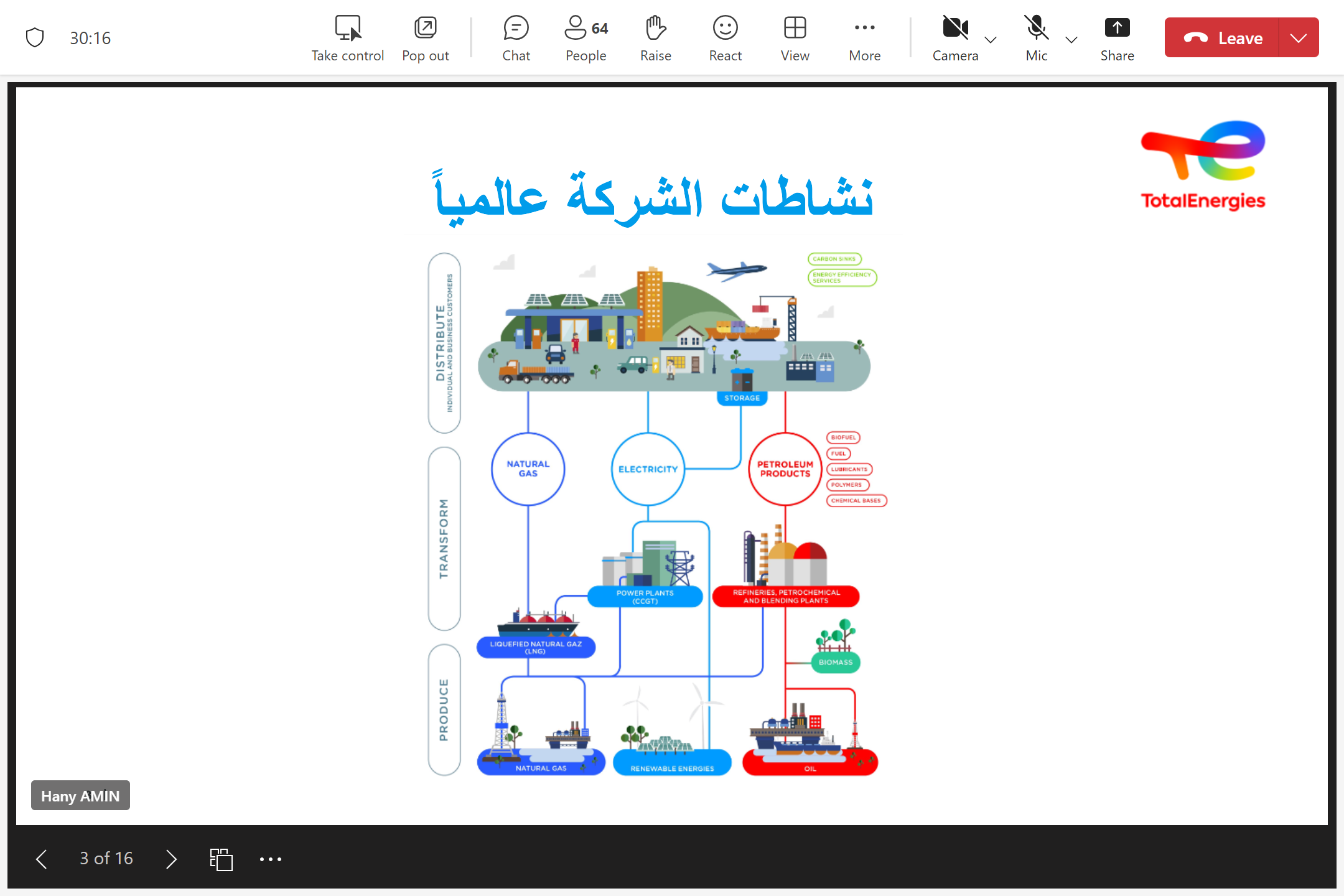
Task: Open the slide grid view icon
Action: pos(221,859)
